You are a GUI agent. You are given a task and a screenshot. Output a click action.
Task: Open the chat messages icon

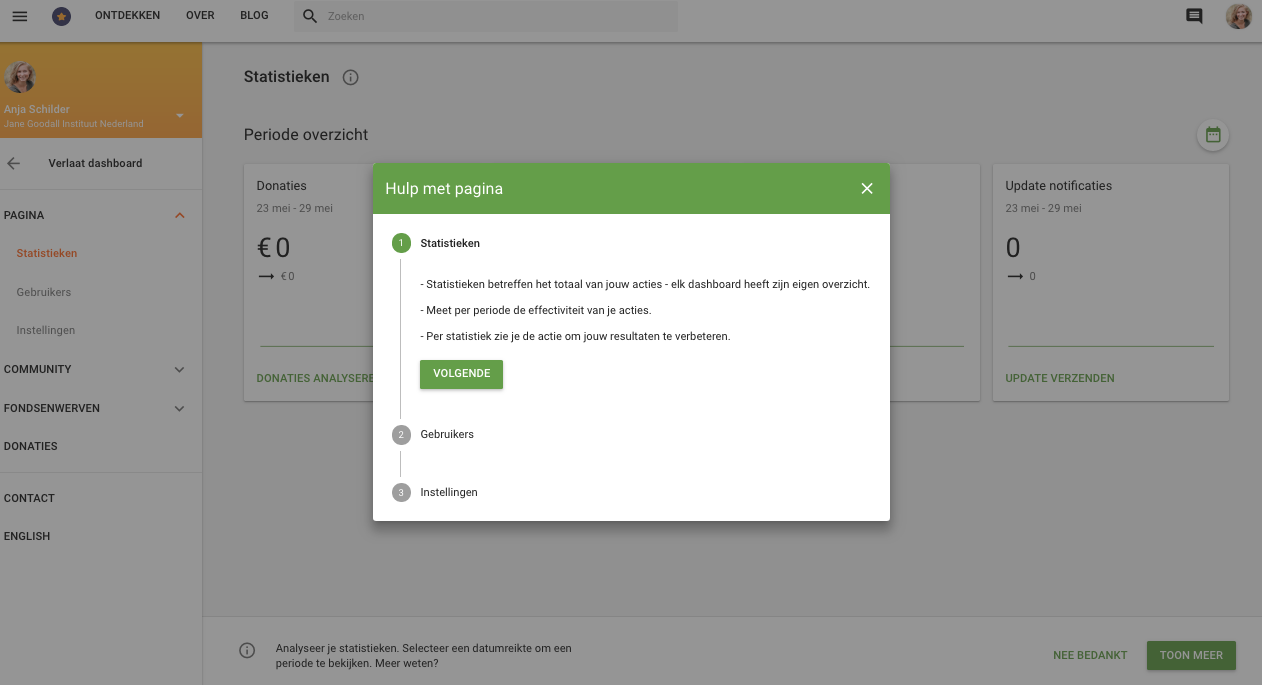(x=1194, y=16)
